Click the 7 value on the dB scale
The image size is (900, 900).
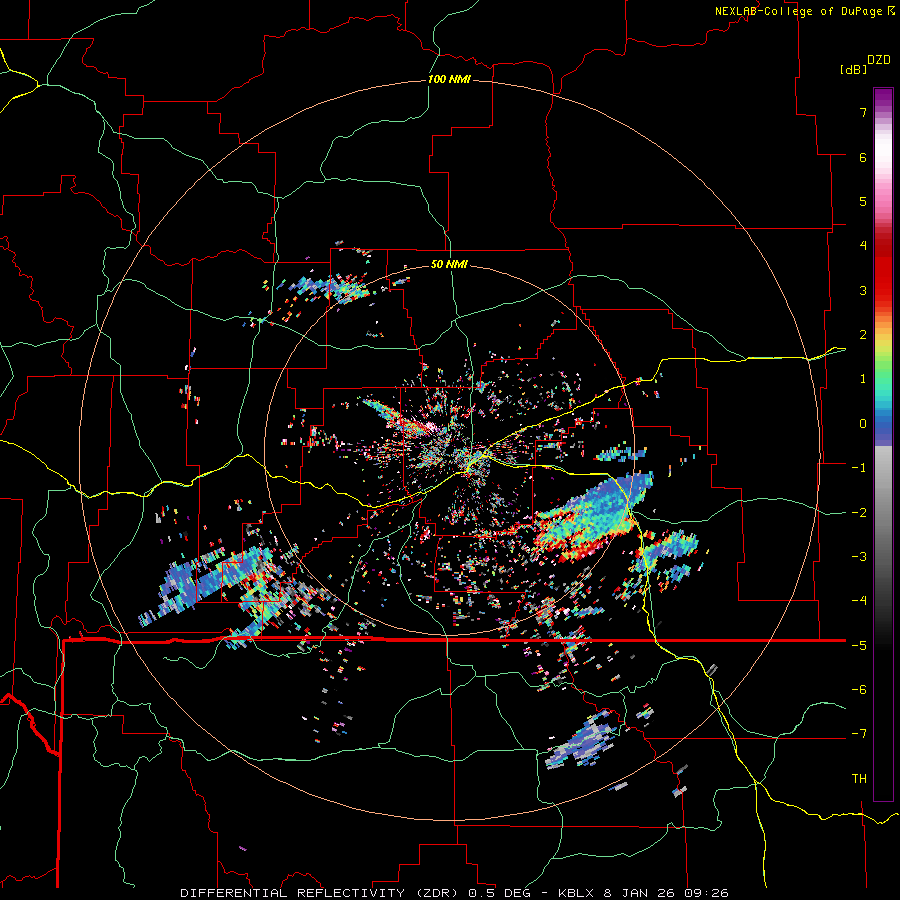pyautogui.click(x=863, y=112)
